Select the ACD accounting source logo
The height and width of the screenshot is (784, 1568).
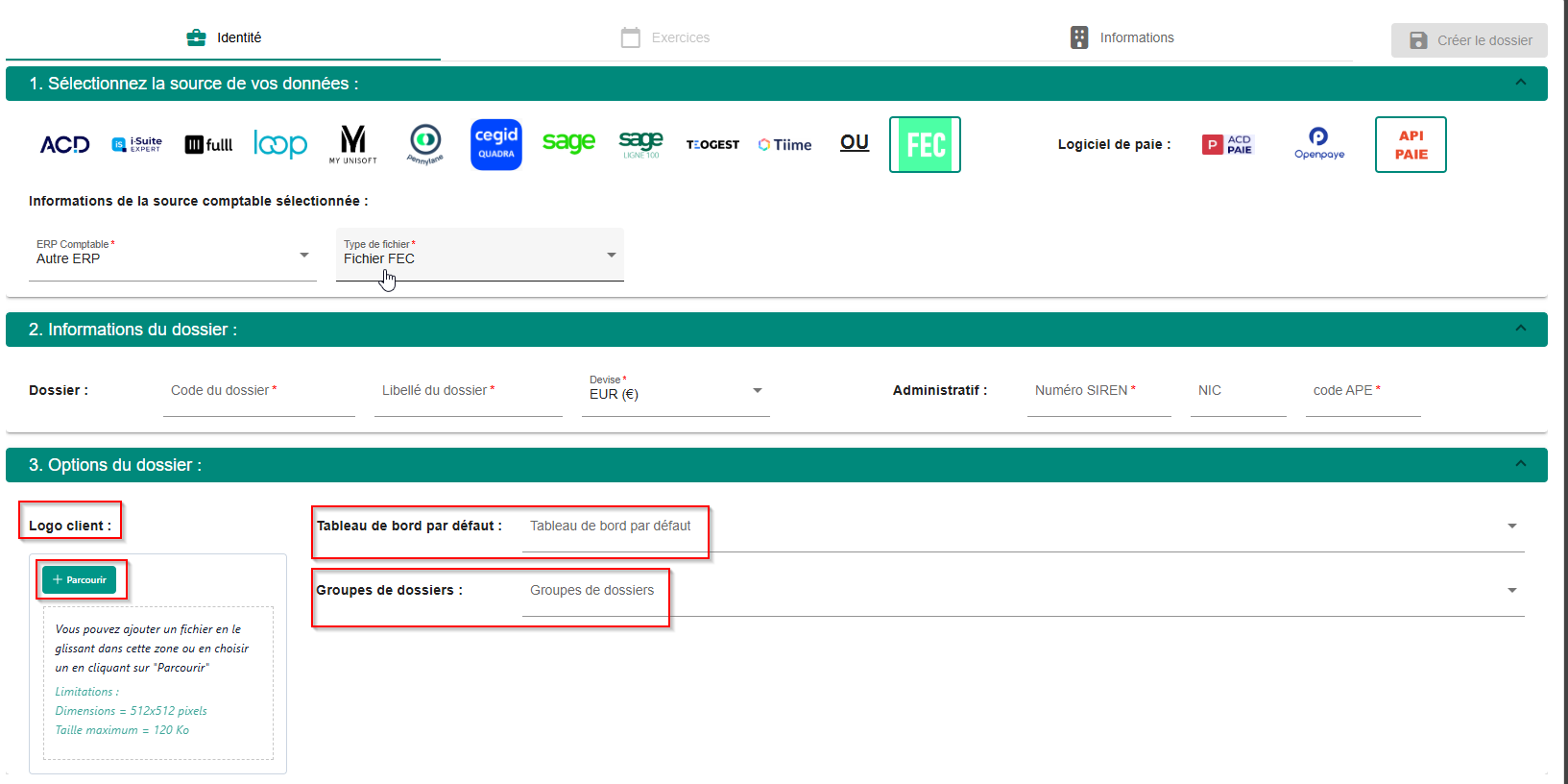pyautogui.click(x=64, y=145)
